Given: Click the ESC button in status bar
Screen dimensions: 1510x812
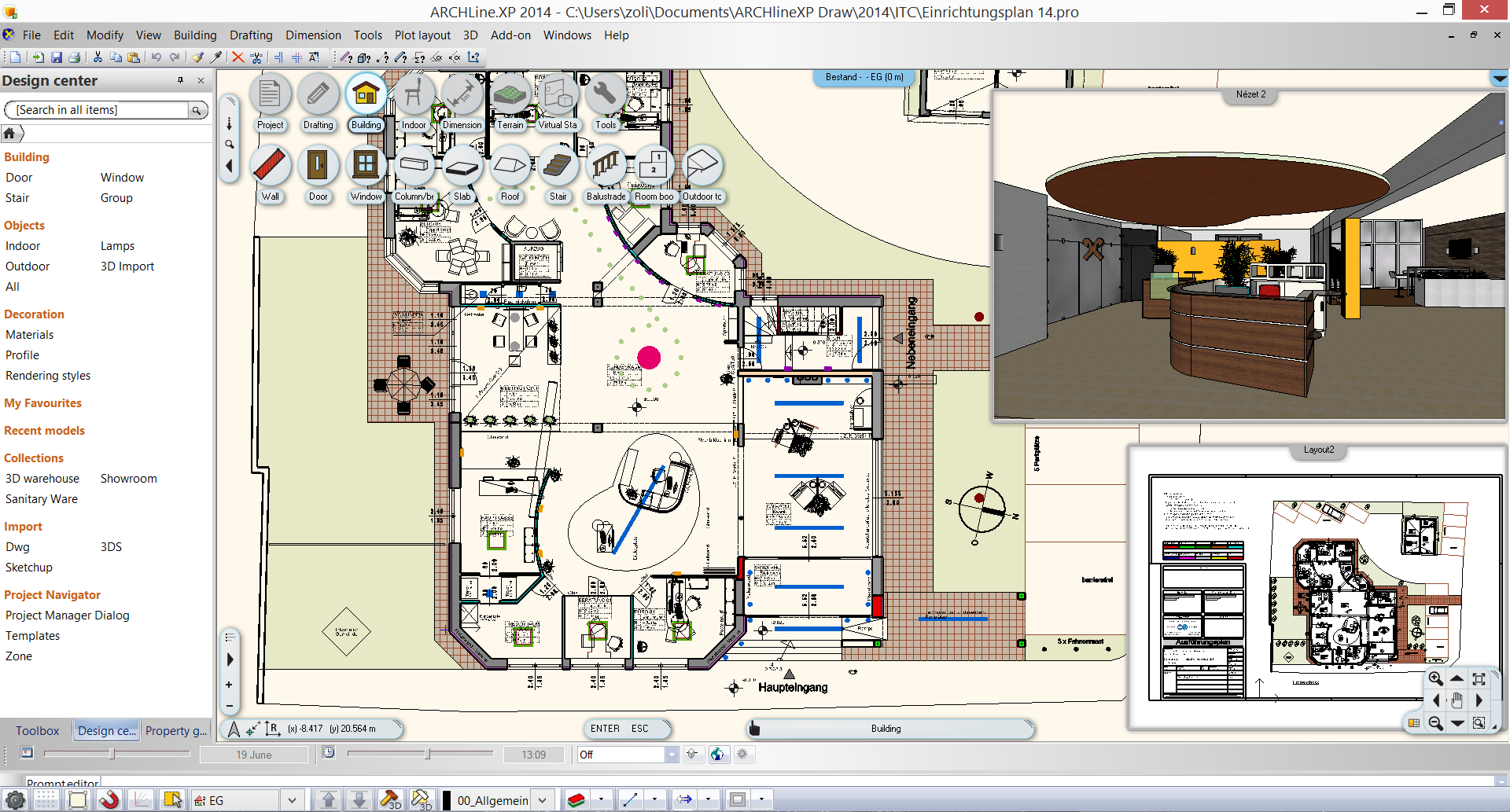Looking at the screenshot, I should tap(640, 729).
